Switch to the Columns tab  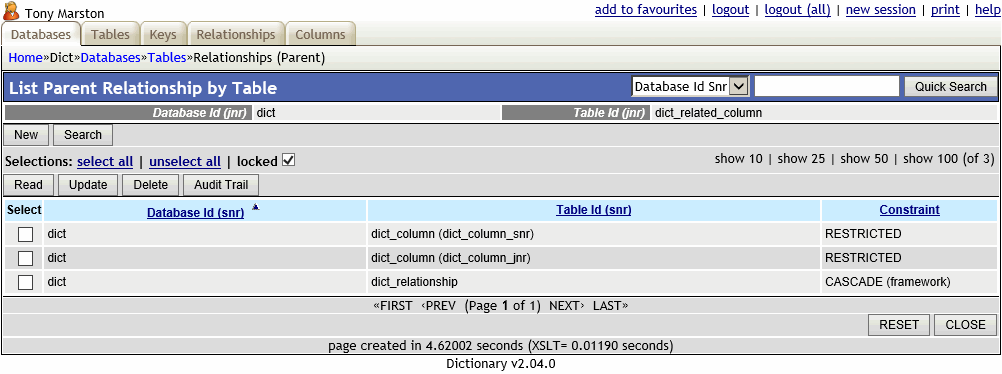[x=320, y=35]
